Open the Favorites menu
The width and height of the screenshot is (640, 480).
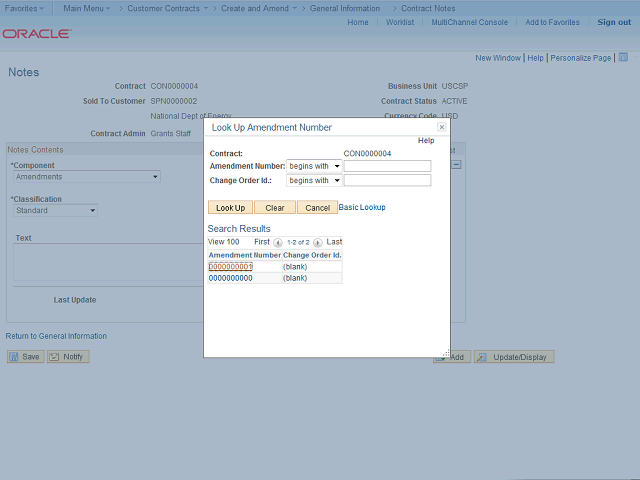tap(24, 8)
